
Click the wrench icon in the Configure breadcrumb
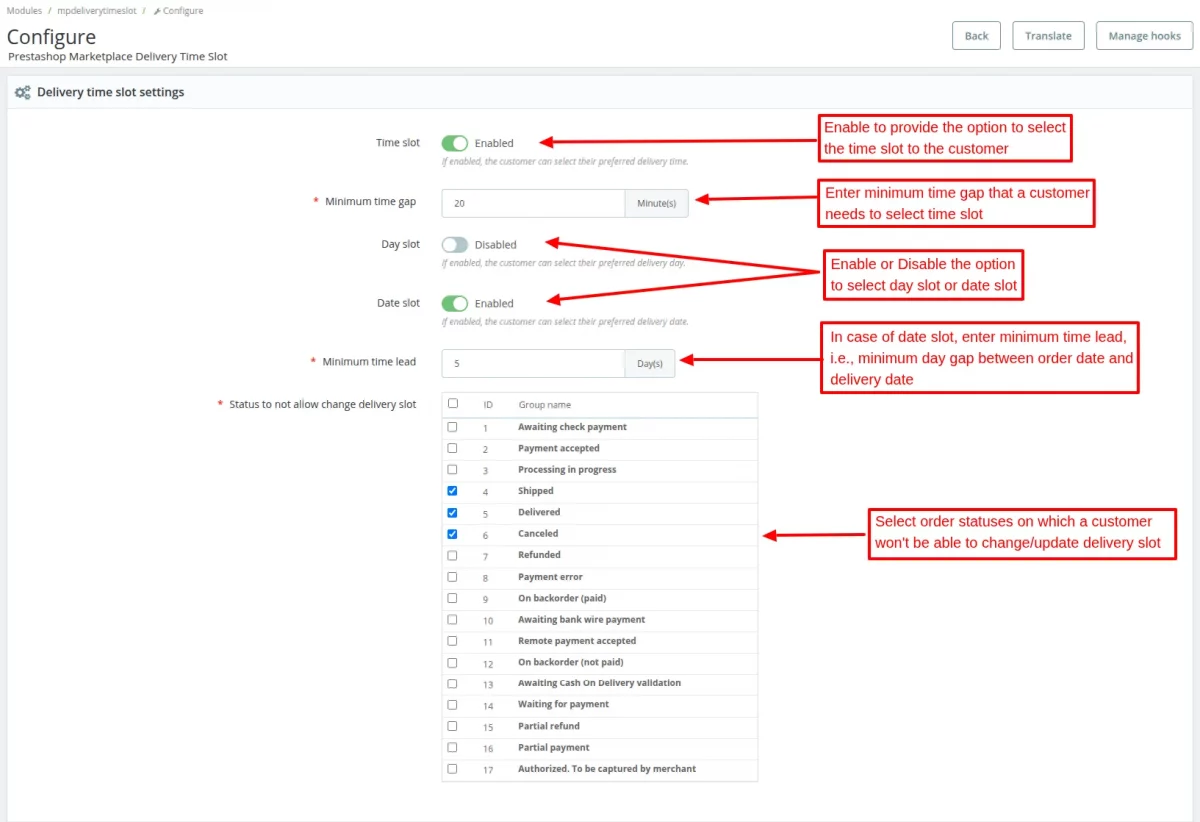[x=159, y=11]
